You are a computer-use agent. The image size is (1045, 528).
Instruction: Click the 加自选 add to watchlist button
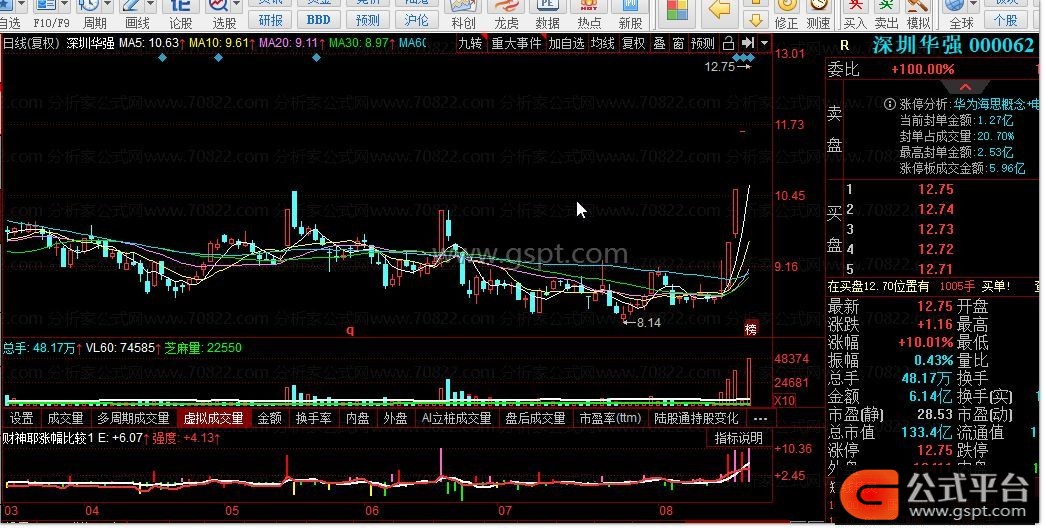pos(566,43)
